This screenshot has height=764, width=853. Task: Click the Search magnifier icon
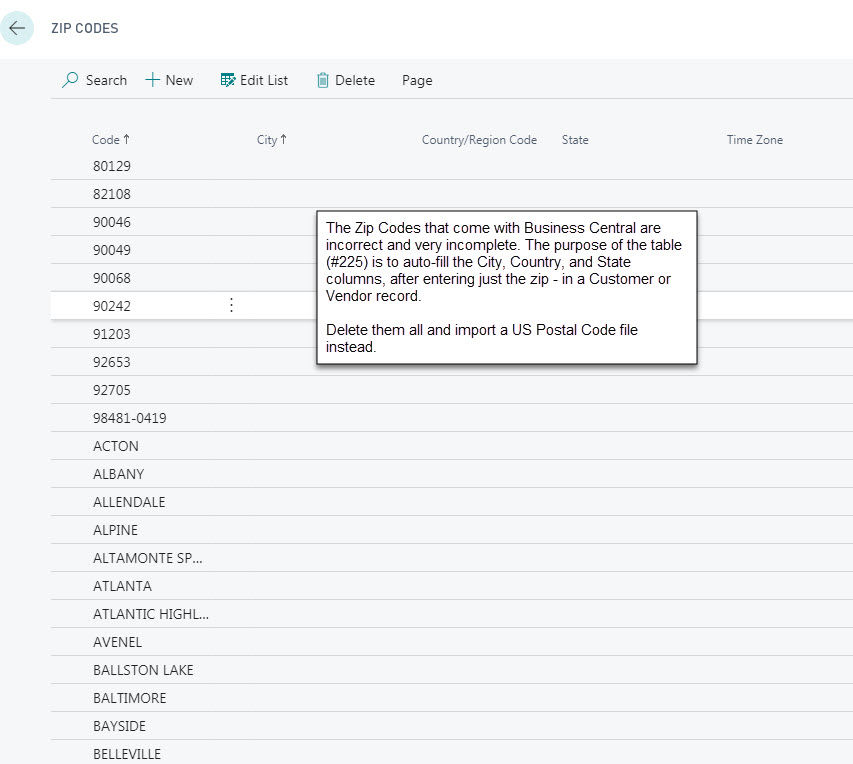pos(70,80)
